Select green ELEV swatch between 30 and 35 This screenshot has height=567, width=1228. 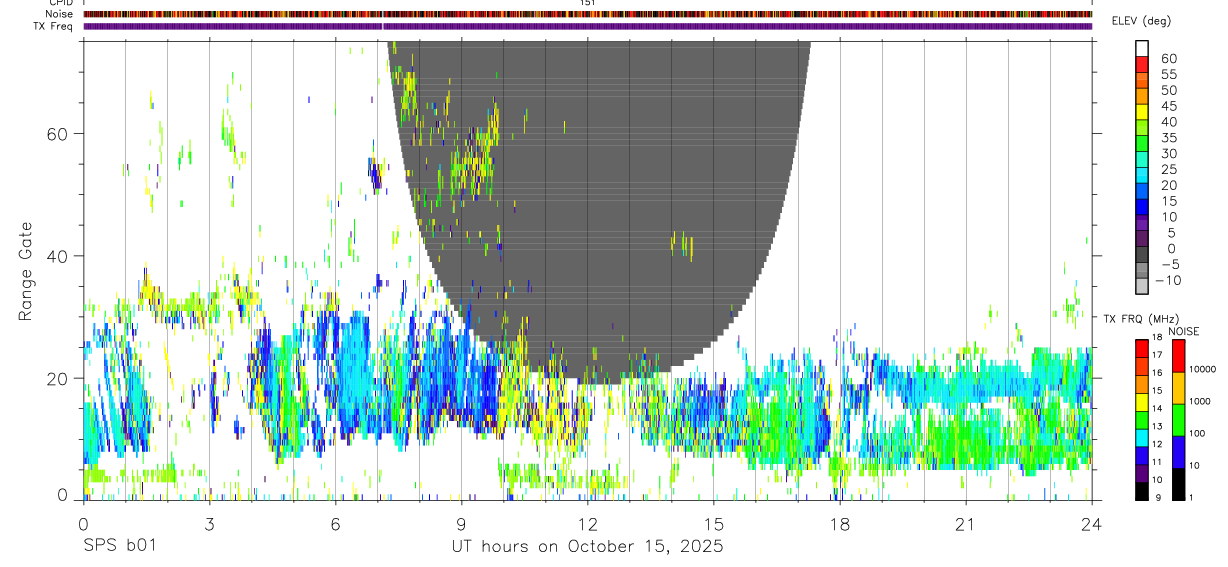tap(1143, 145)
